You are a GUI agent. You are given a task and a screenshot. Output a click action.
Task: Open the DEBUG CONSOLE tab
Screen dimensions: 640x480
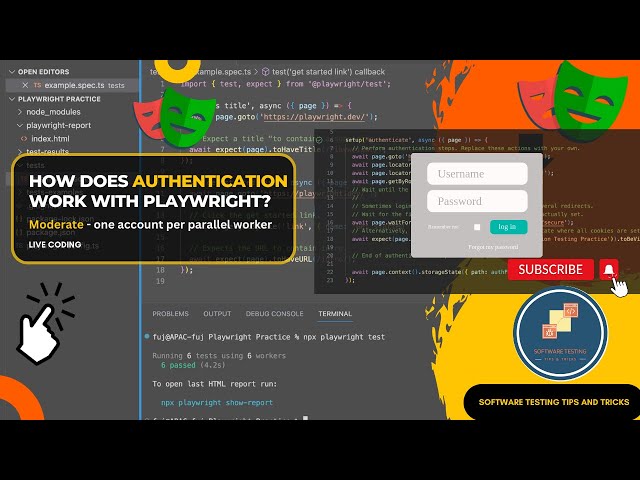(x=274, y=313)
